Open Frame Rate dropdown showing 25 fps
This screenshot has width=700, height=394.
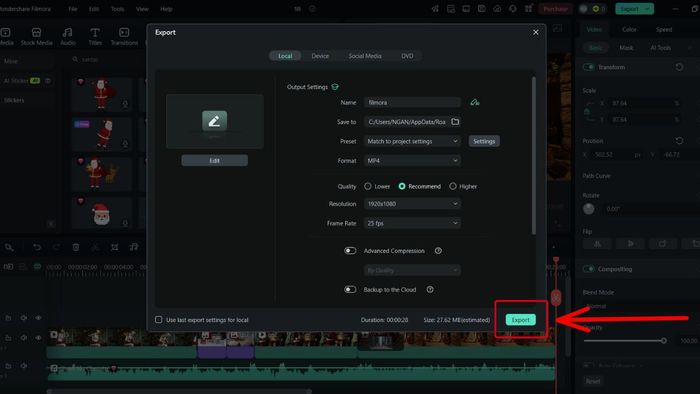[x=412, y=223]
